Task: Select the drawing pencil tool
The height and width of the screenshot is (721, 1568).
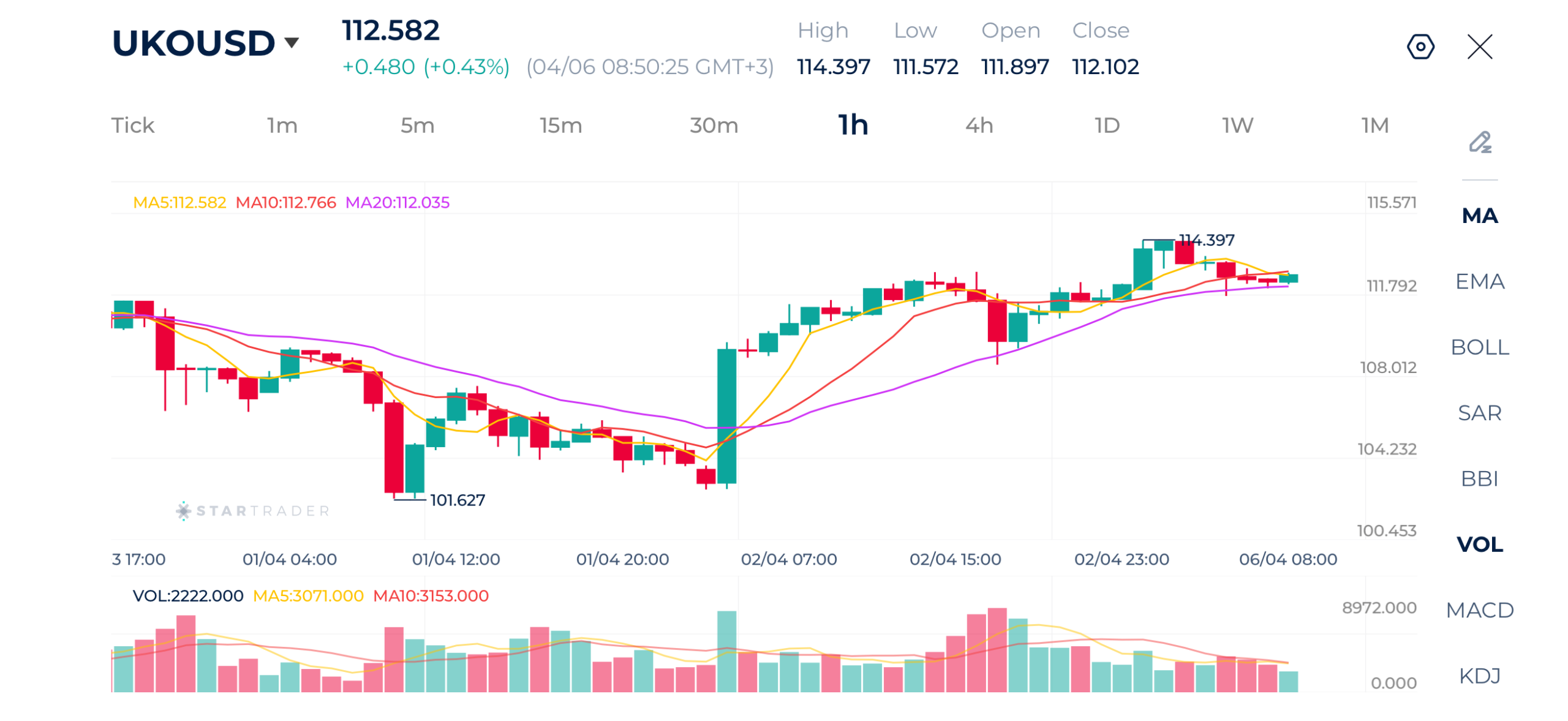Action: pos(1479,142)
